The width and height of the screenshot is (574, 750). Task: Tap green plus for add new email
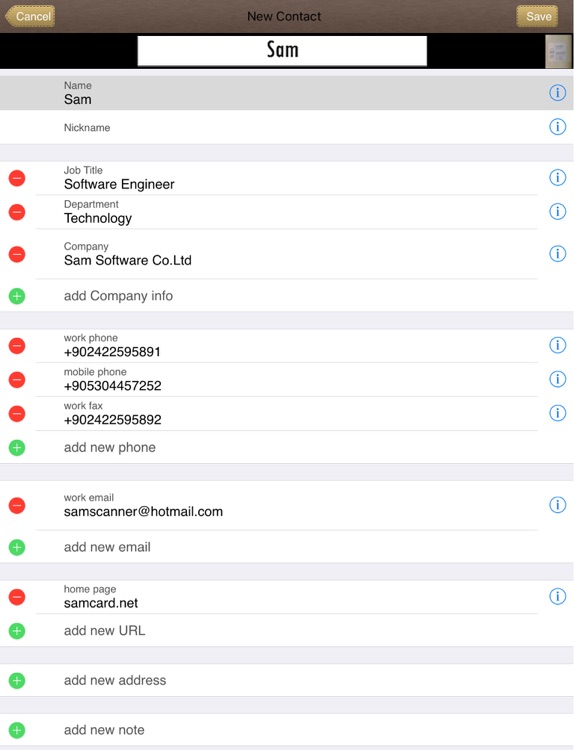pyautogui.click(x=17, y=547)
